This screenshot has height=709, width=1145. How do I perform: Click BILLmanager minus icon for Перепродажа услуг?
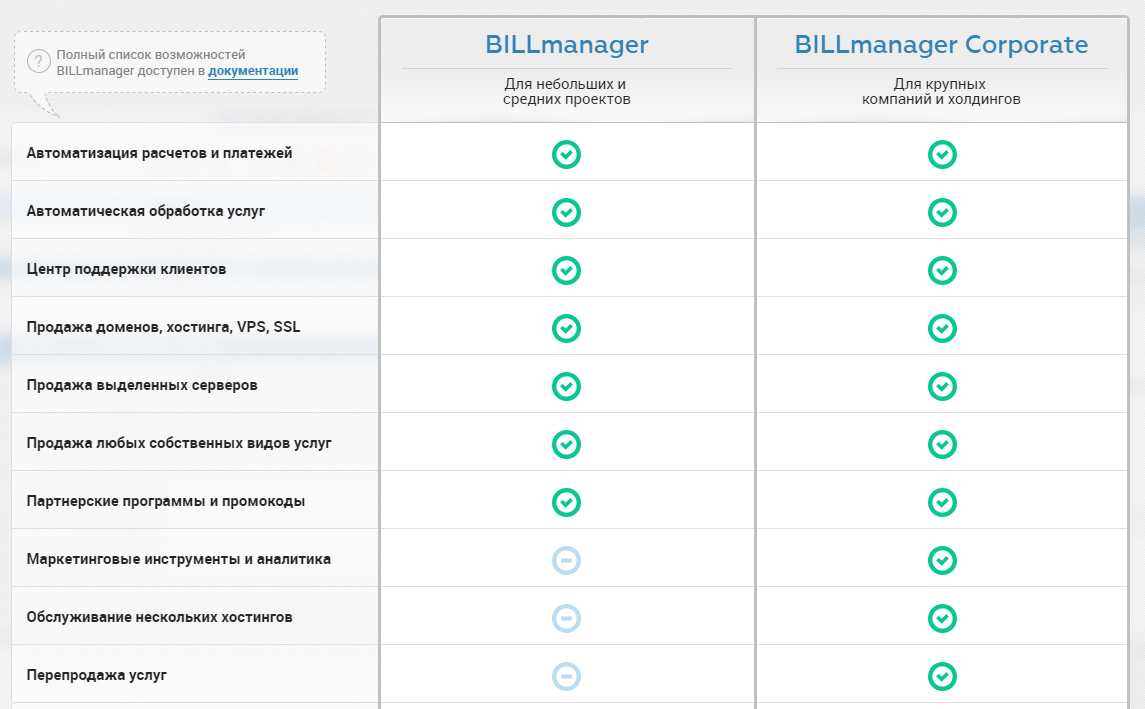click(566, 676)
